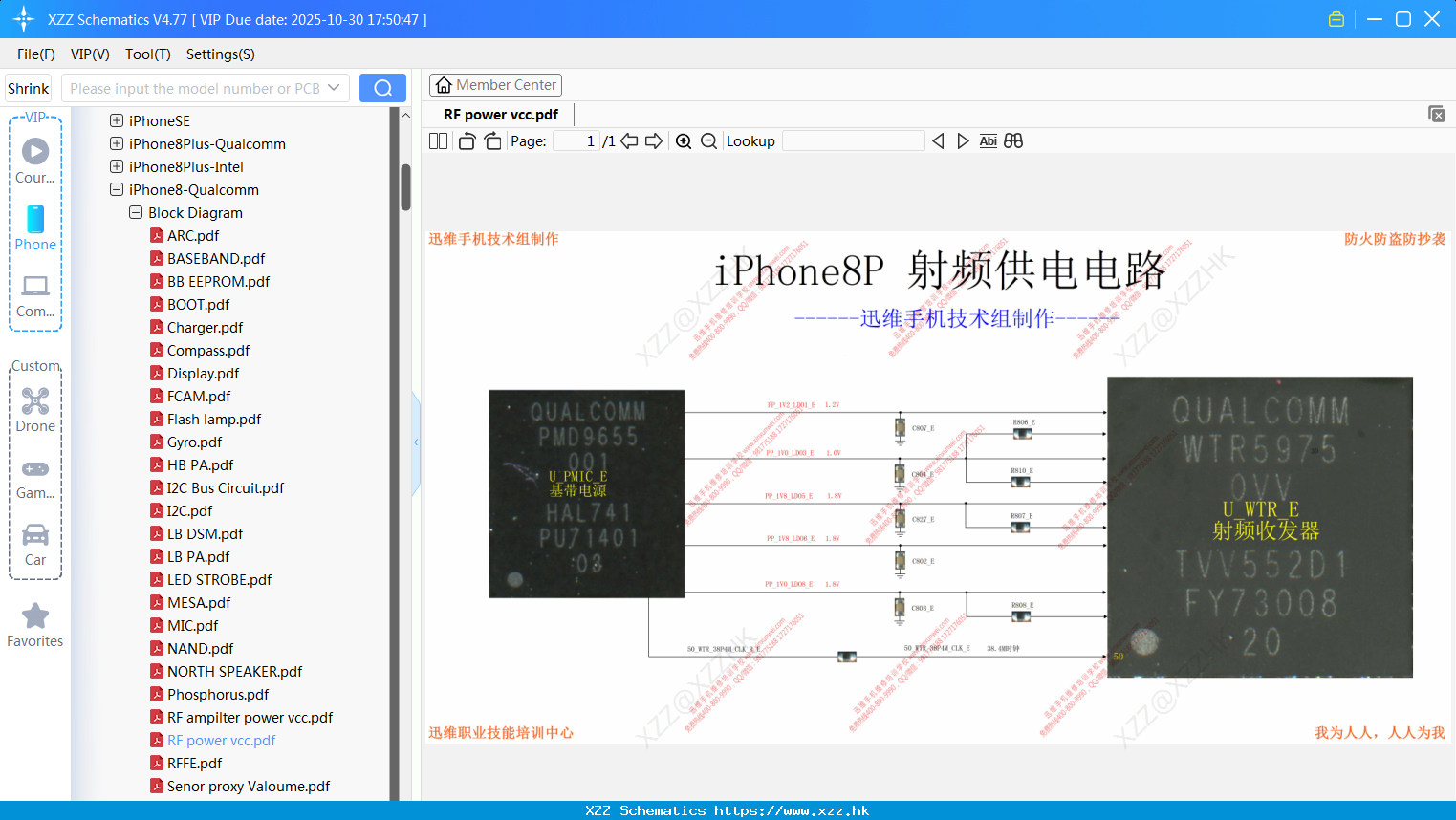Image resolution: width=1456 pixels, height=820 pixels.
Task: Click the tree panel vertical scrollbar thumb
Action: [x=405, y=187]
